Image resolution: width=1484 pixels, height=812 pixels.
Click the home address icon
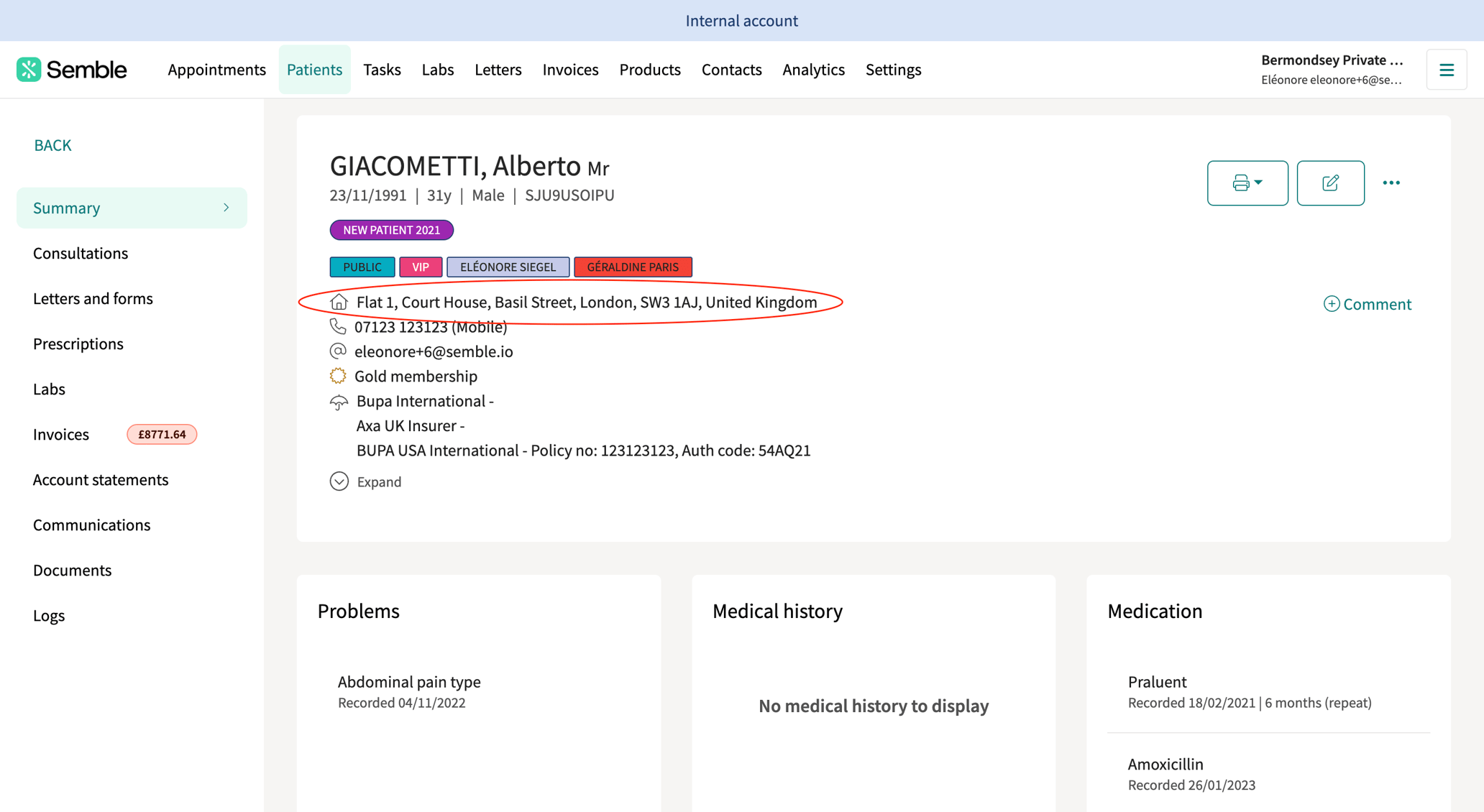339,302
